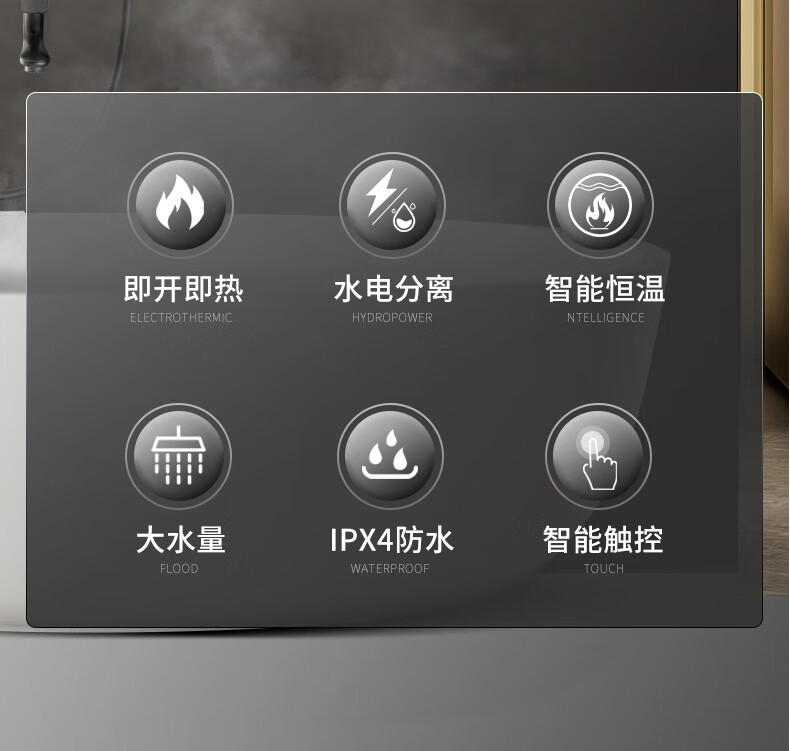Select the lightning and water droplet icon
This screenshot has width=790, height=751.
(392, 205)
